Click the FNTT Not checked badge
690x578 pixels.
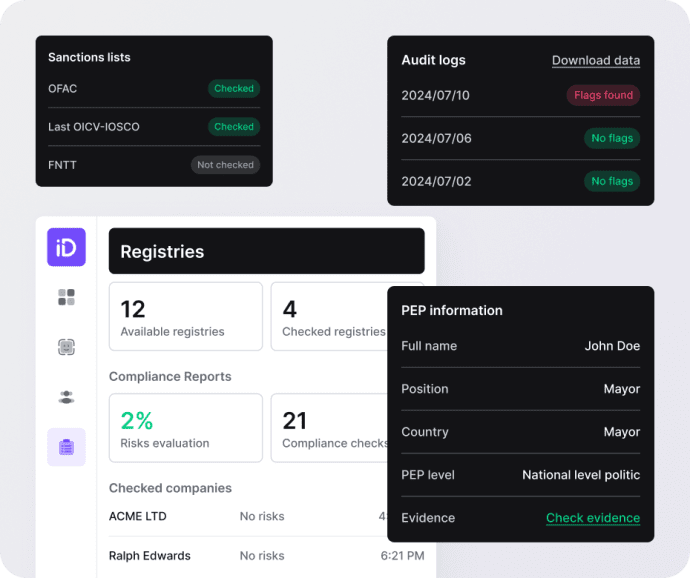tap(225, 165)
